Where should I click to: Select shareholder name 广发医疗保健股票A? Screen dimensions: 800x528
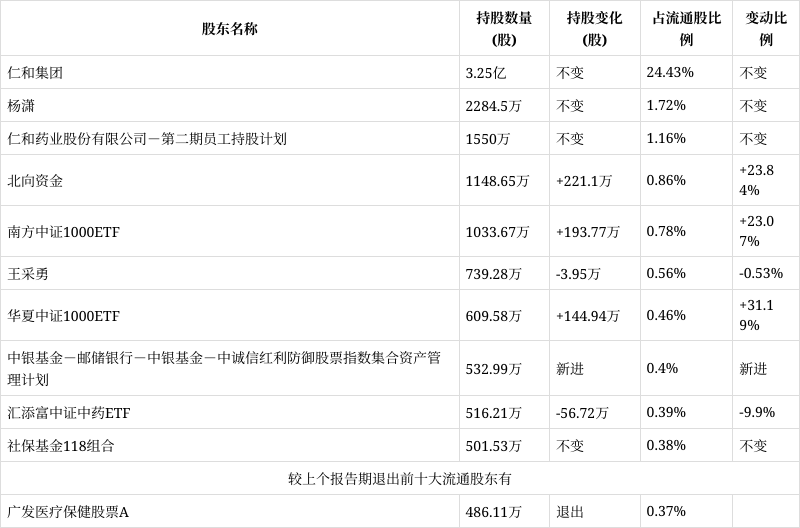tap(68, 512)
